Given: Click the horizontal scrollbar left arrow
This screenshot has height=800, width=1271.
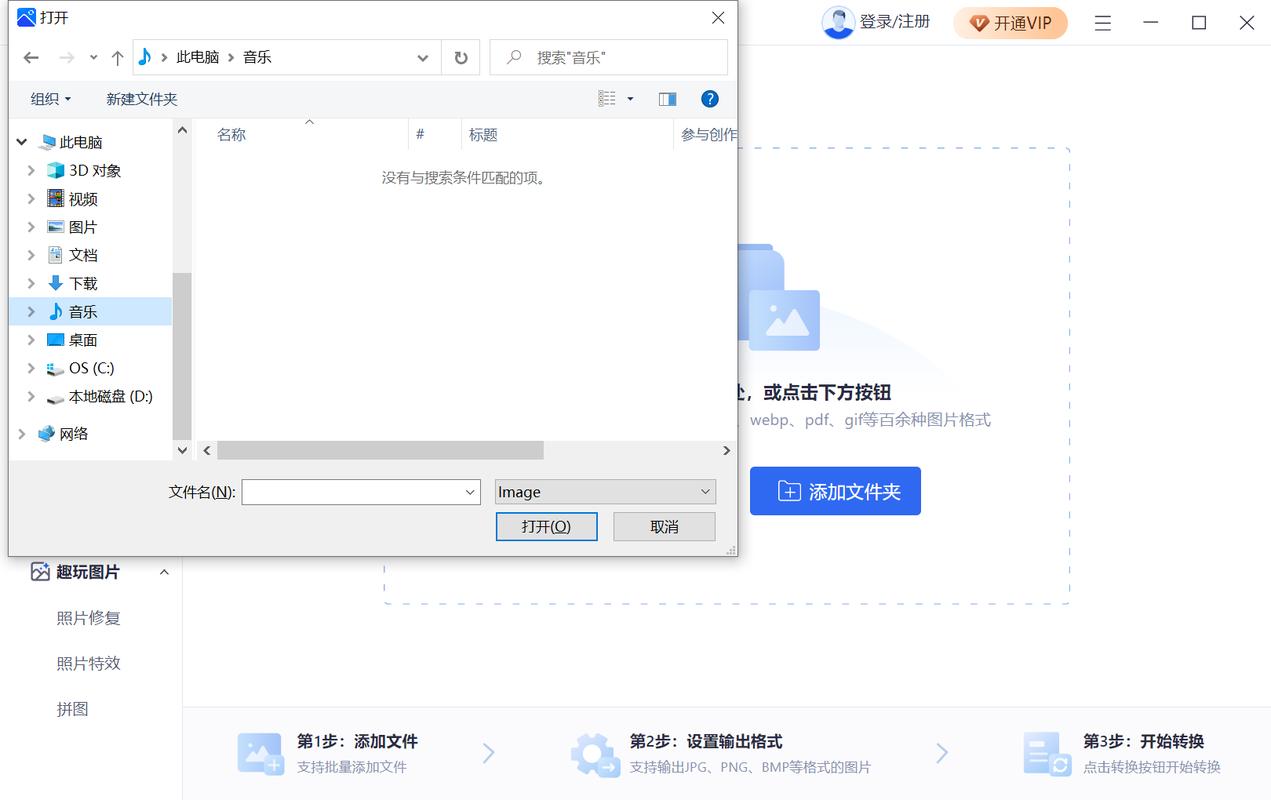Looking at the screenshot, I should point(207,451).
